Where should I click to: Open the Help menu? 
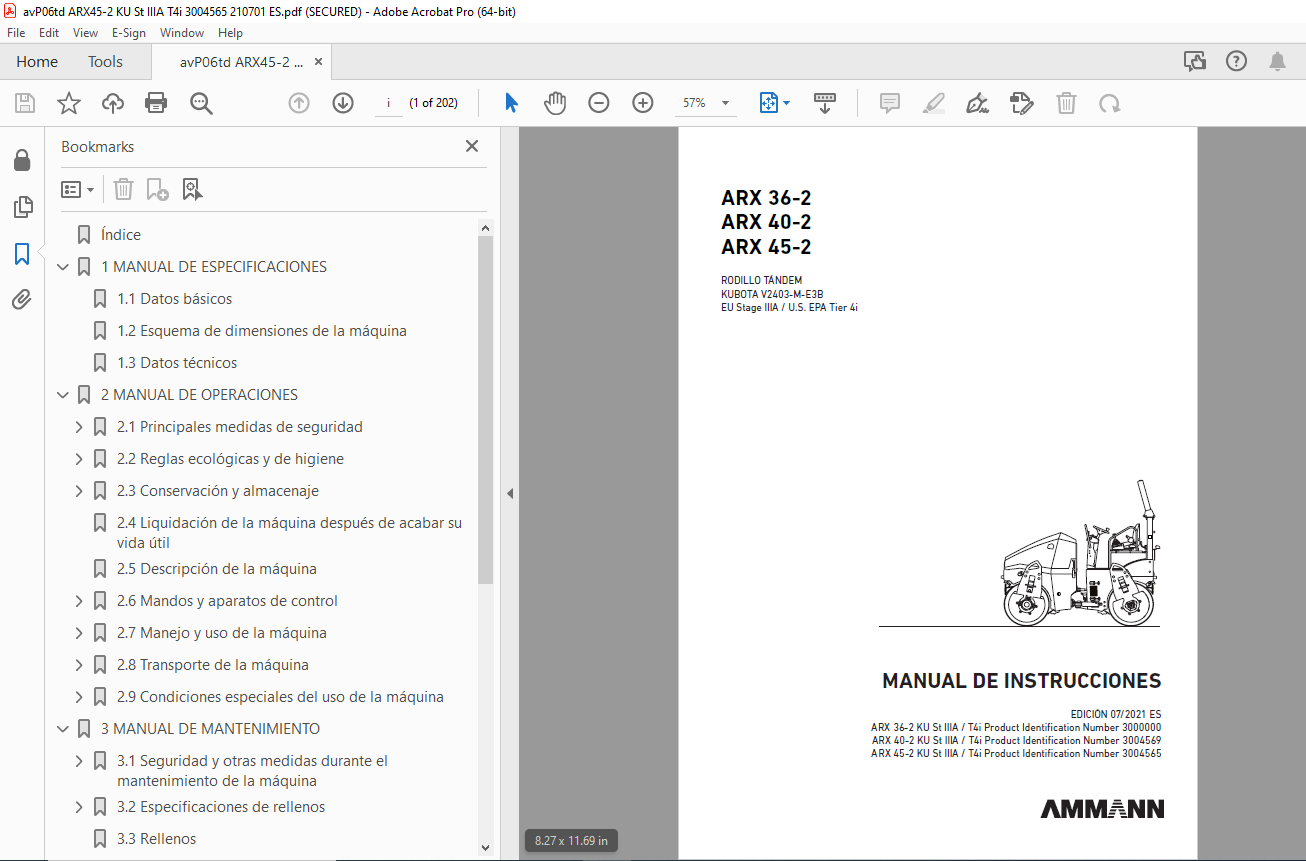pyautogui.click(x=230, y=33)
